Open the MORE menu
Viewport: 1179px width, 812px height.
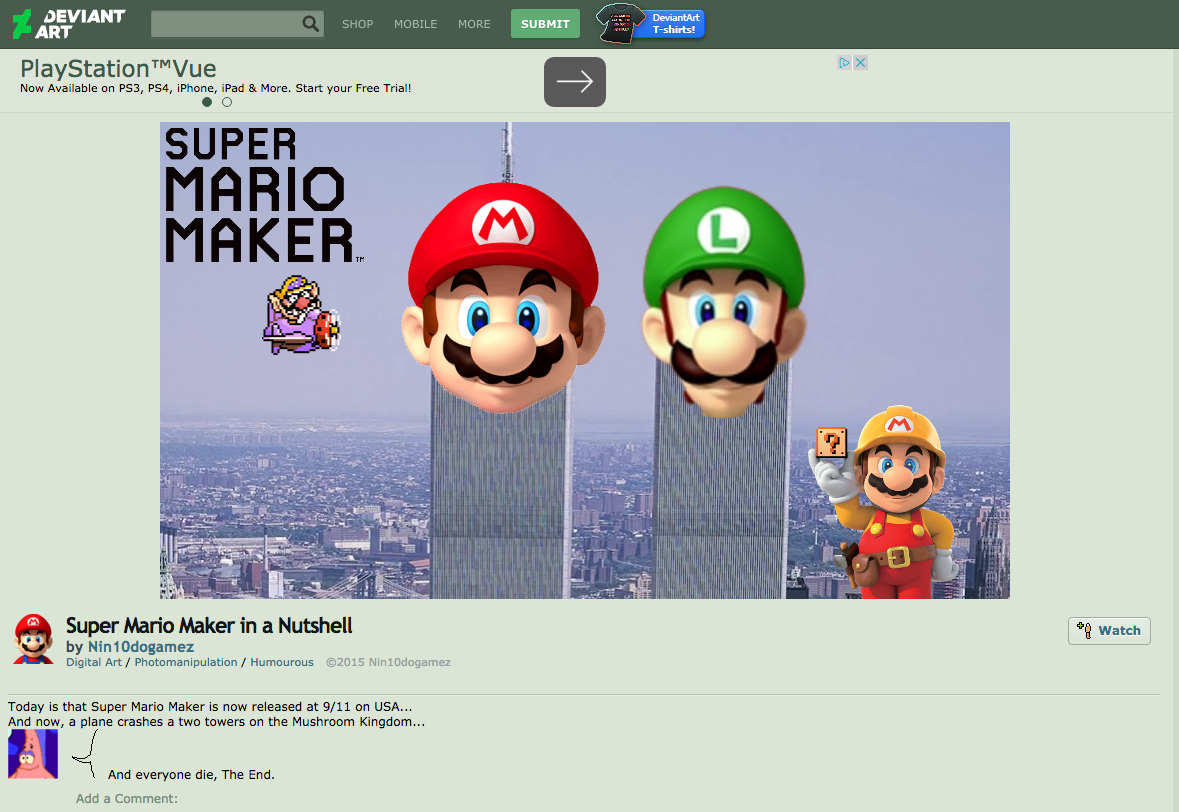pos(474,24)
